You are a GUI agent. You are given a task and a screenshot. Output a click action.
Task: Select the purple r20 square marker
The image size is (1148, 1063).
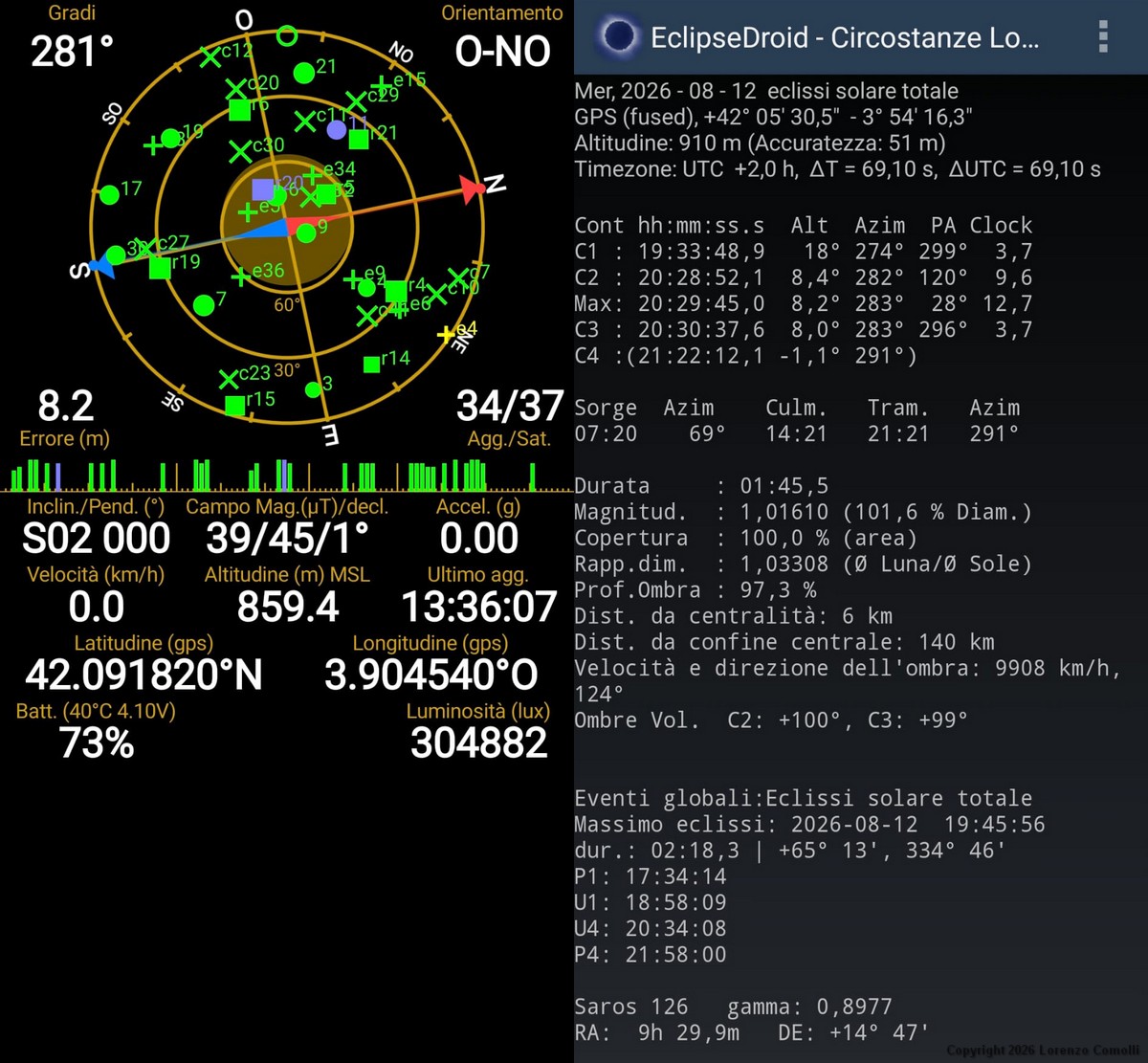[263, 188]
